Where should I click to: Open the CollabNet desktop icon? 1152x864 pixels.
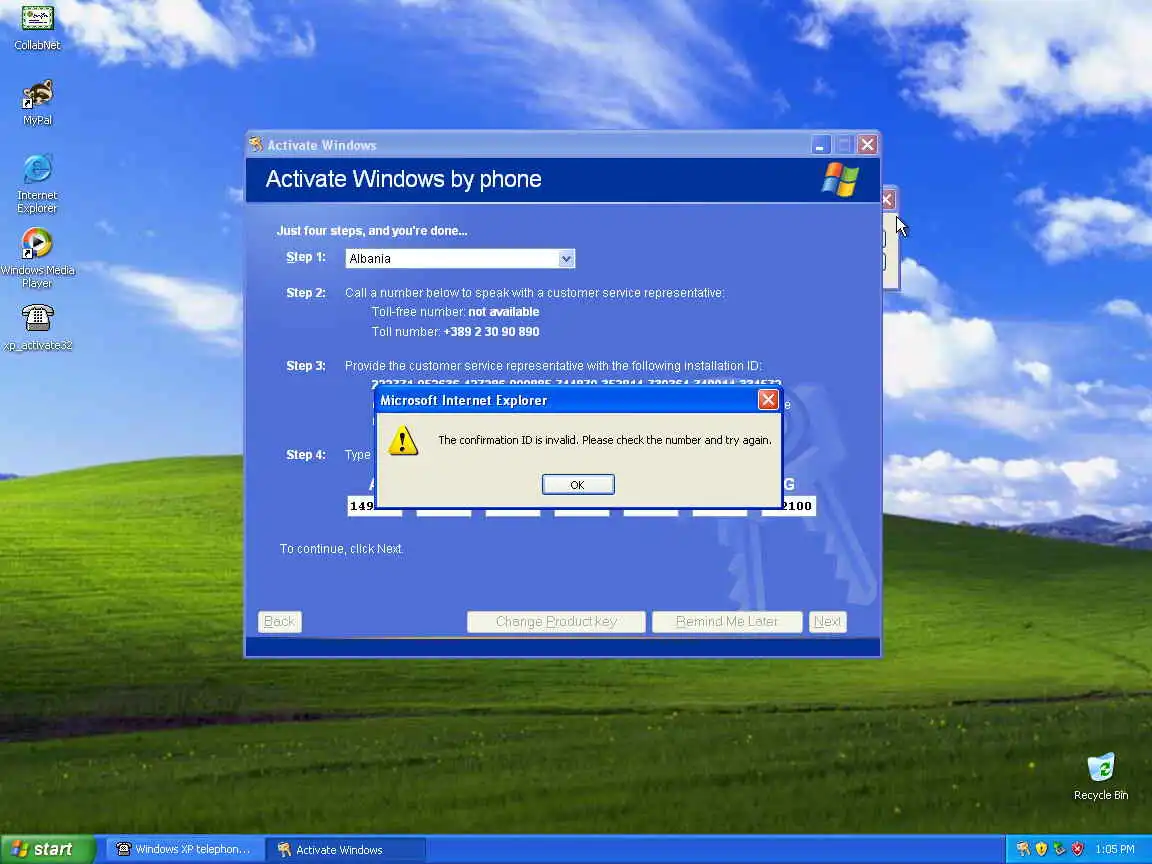pyautogui.click(x=37, y=28)
